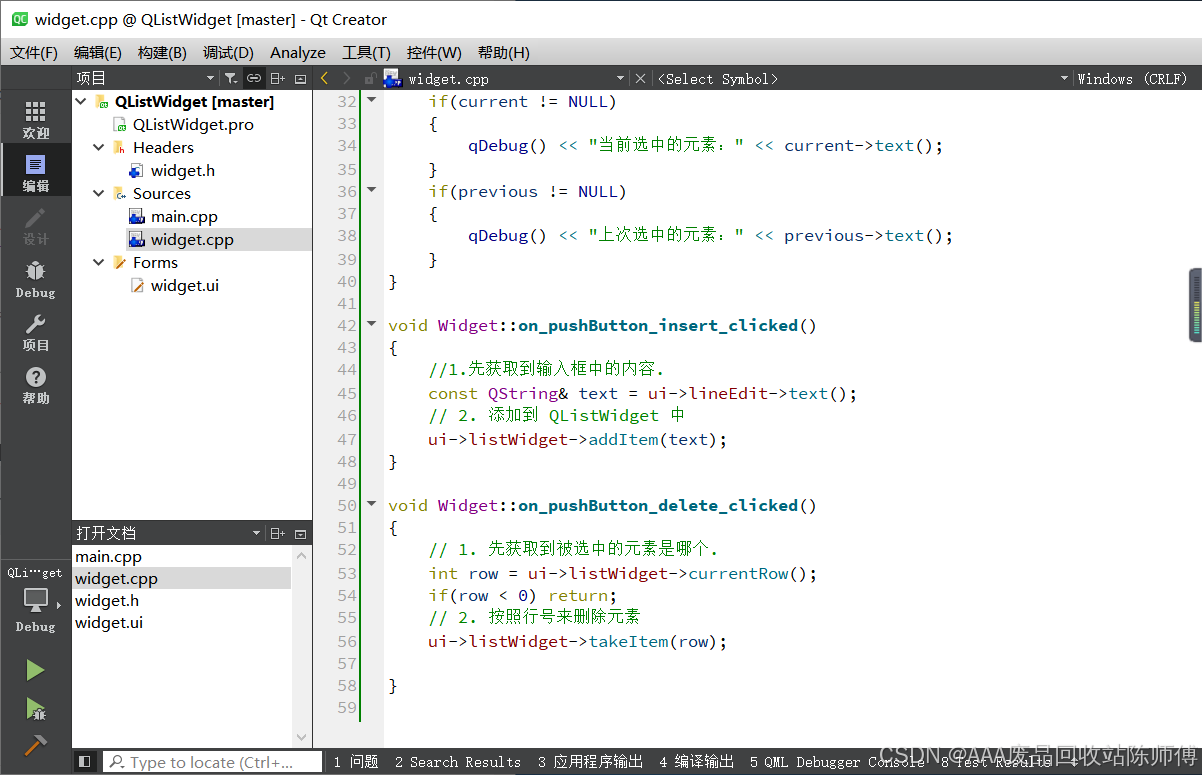Open the kit selector monitor icon

click(35, 601)
